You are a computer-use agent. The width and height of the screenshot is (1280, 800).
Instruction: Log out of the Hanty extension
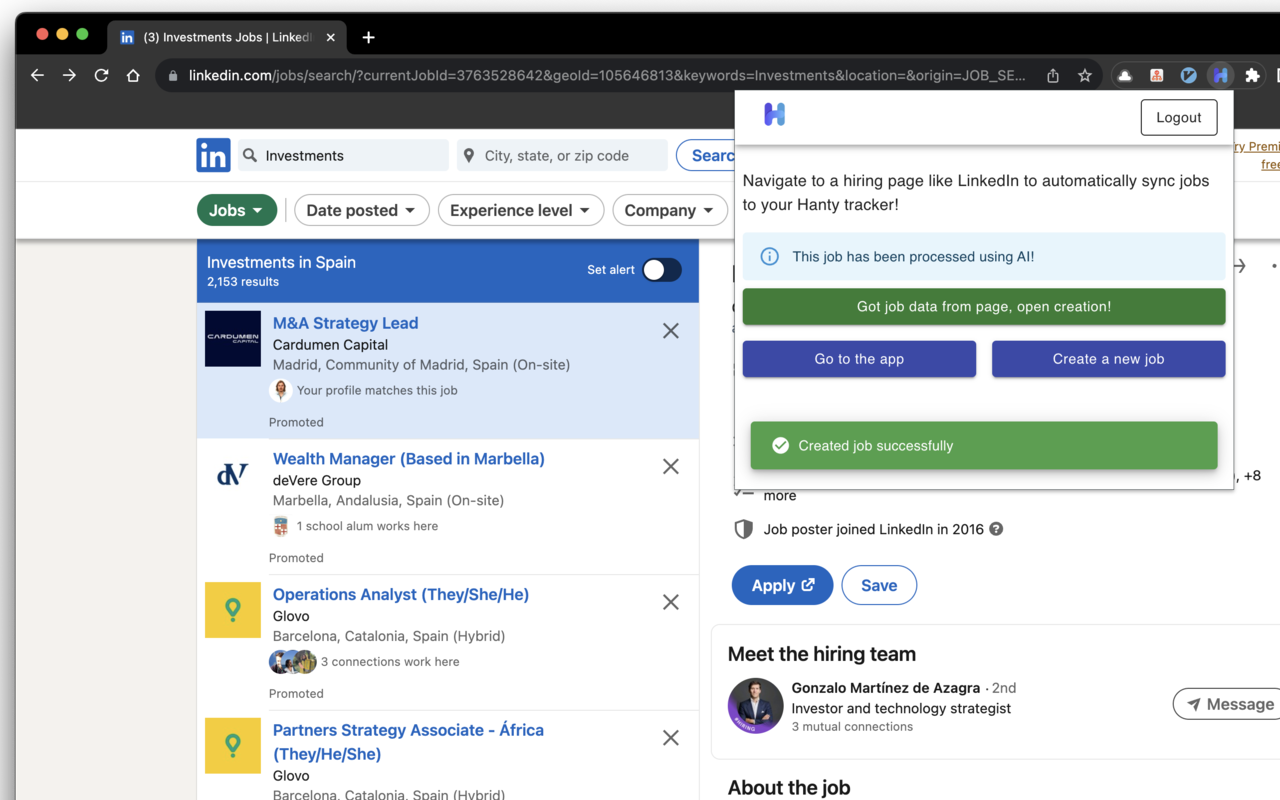tap(1178, 117)
